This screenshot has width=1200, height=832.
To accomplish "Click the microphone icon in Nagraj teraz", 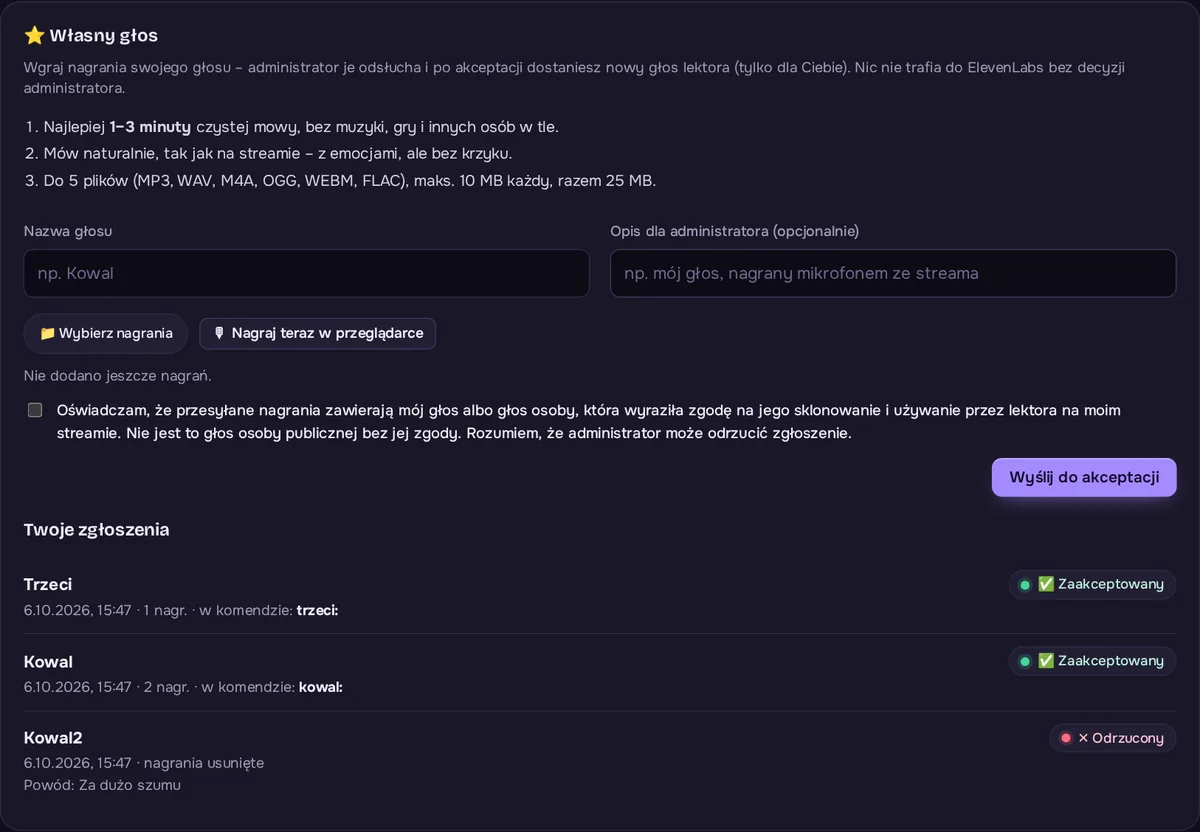I will coord(219,333).
